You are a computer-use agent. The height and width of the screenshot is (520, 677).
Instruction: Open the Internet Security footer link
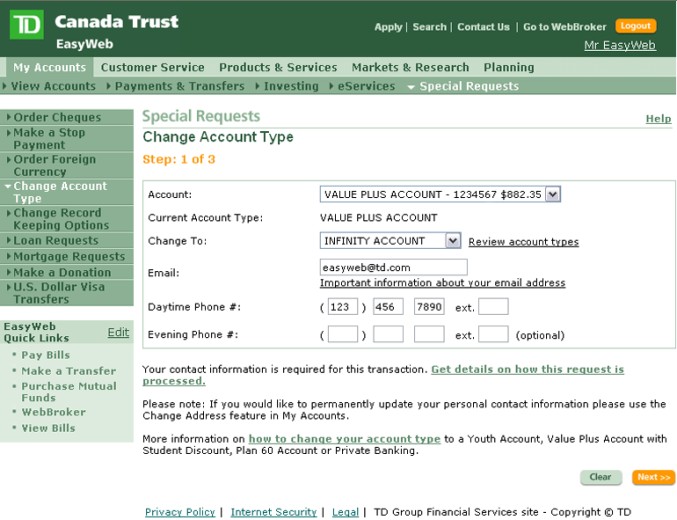pos(274,512)
